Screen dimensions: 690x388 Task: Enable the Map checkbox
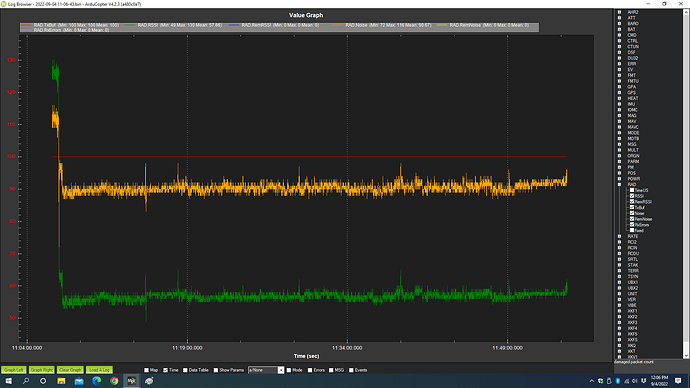147,370
